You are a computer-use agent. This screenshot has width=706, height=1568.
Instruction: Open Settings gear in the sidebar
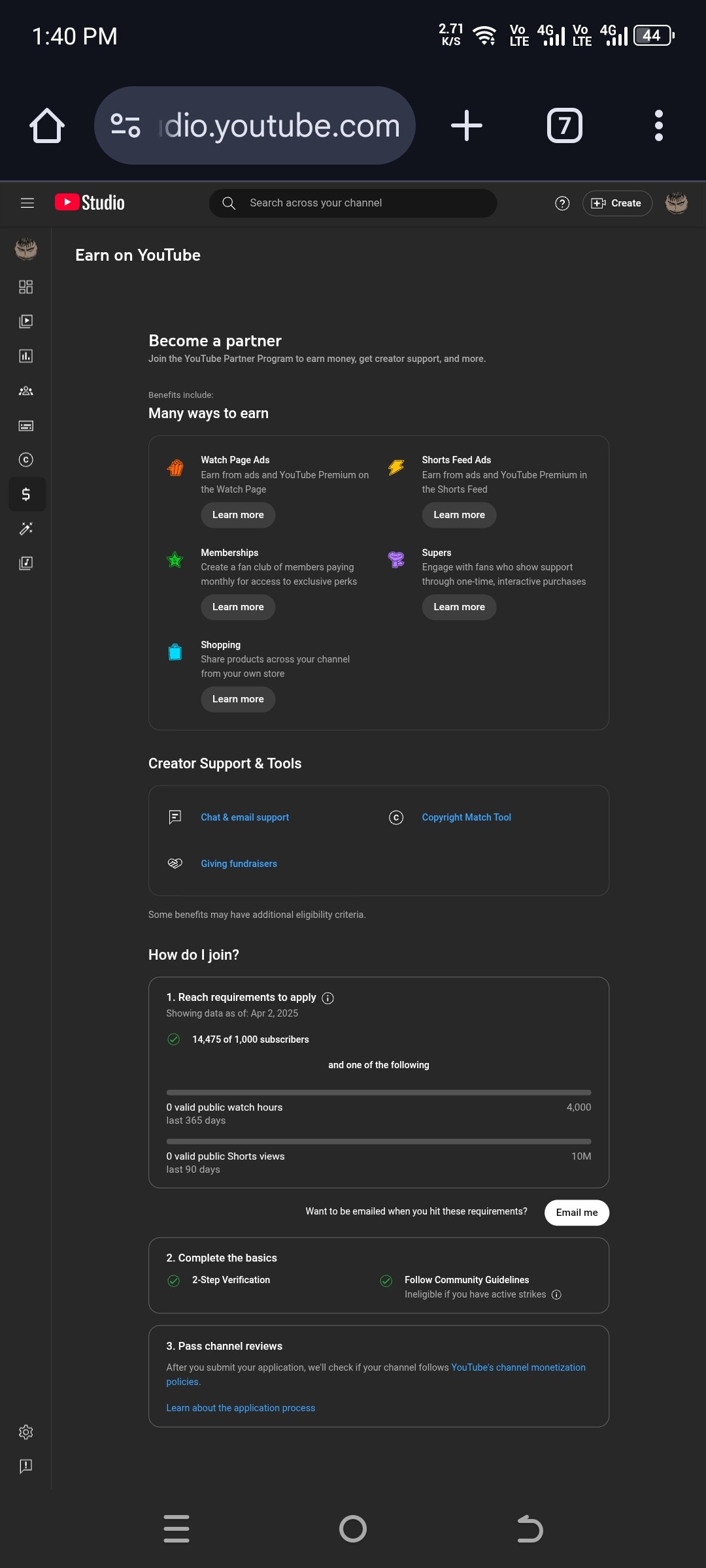tap(26, 1432)
